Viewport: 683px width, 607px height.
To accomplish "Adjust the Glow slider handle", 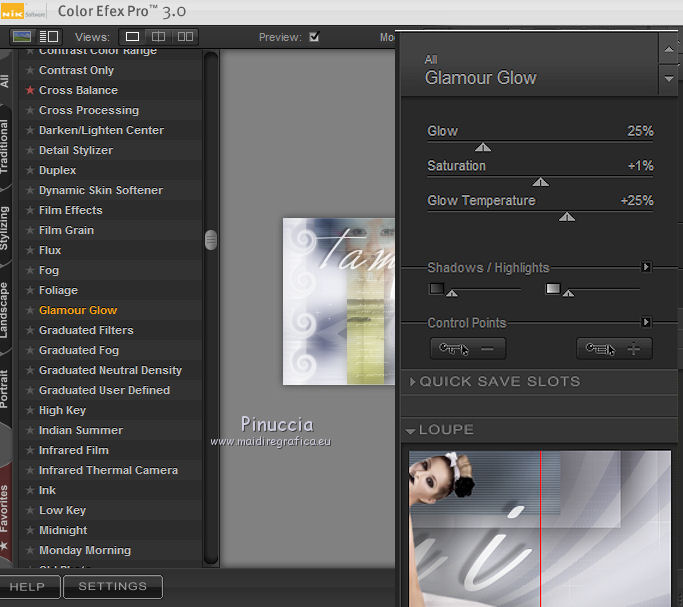I will (483, 147).
